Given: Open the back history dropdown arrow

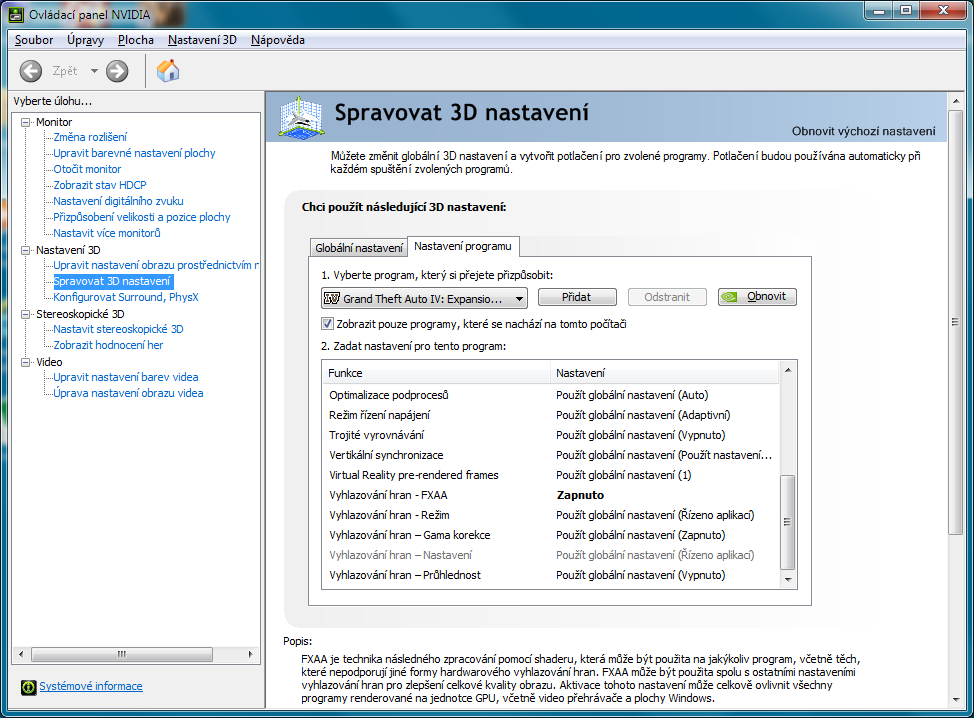Looking at the screenshot, I should pos(94,71).
